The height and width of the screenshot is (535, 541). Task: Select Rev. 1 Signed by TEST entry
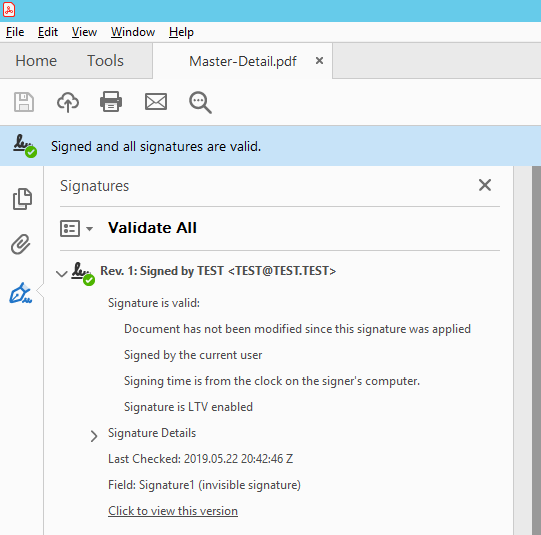pos(218,271)
